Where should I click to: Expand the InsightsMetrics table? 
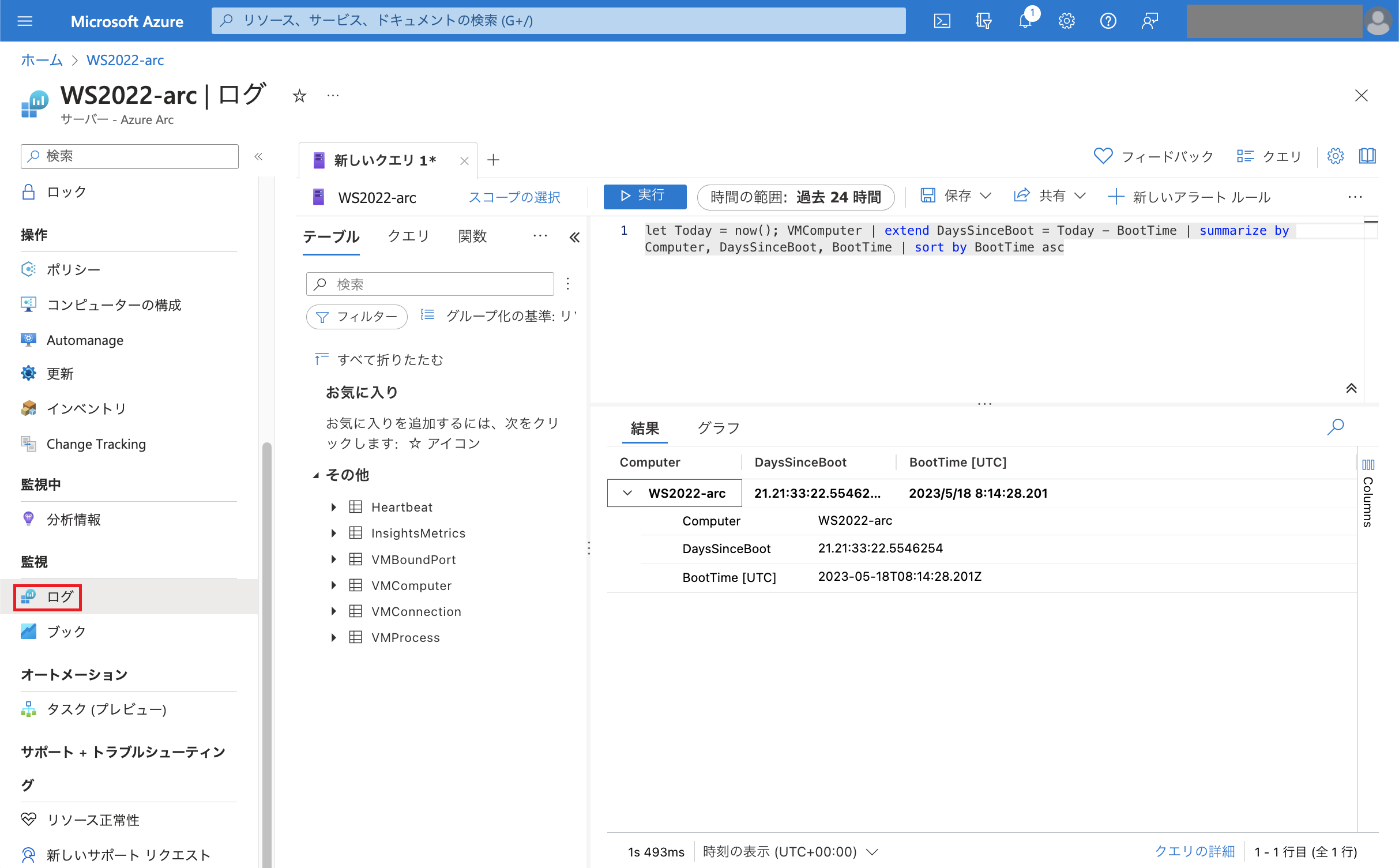333,533
